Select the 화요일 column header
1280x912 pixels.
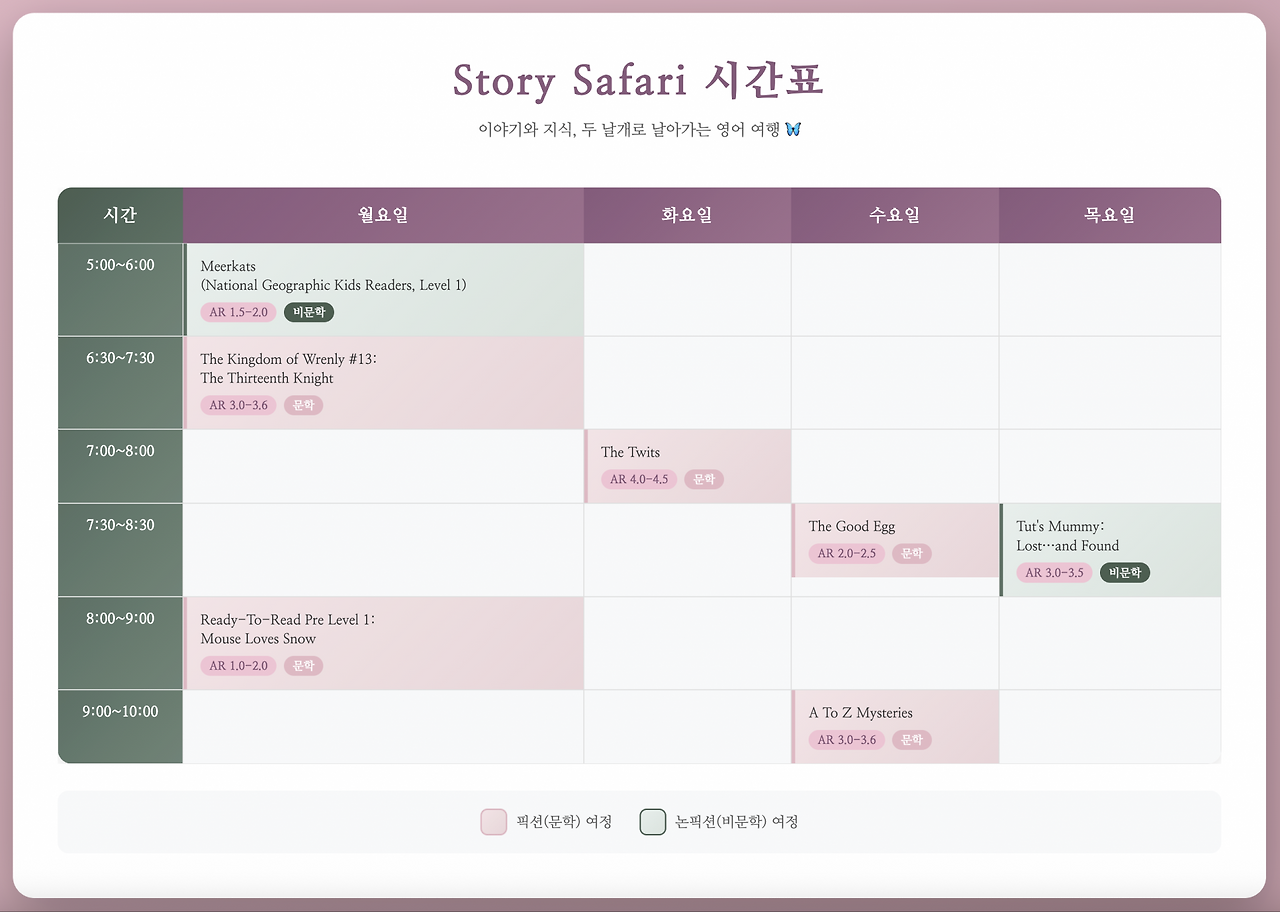687,215
